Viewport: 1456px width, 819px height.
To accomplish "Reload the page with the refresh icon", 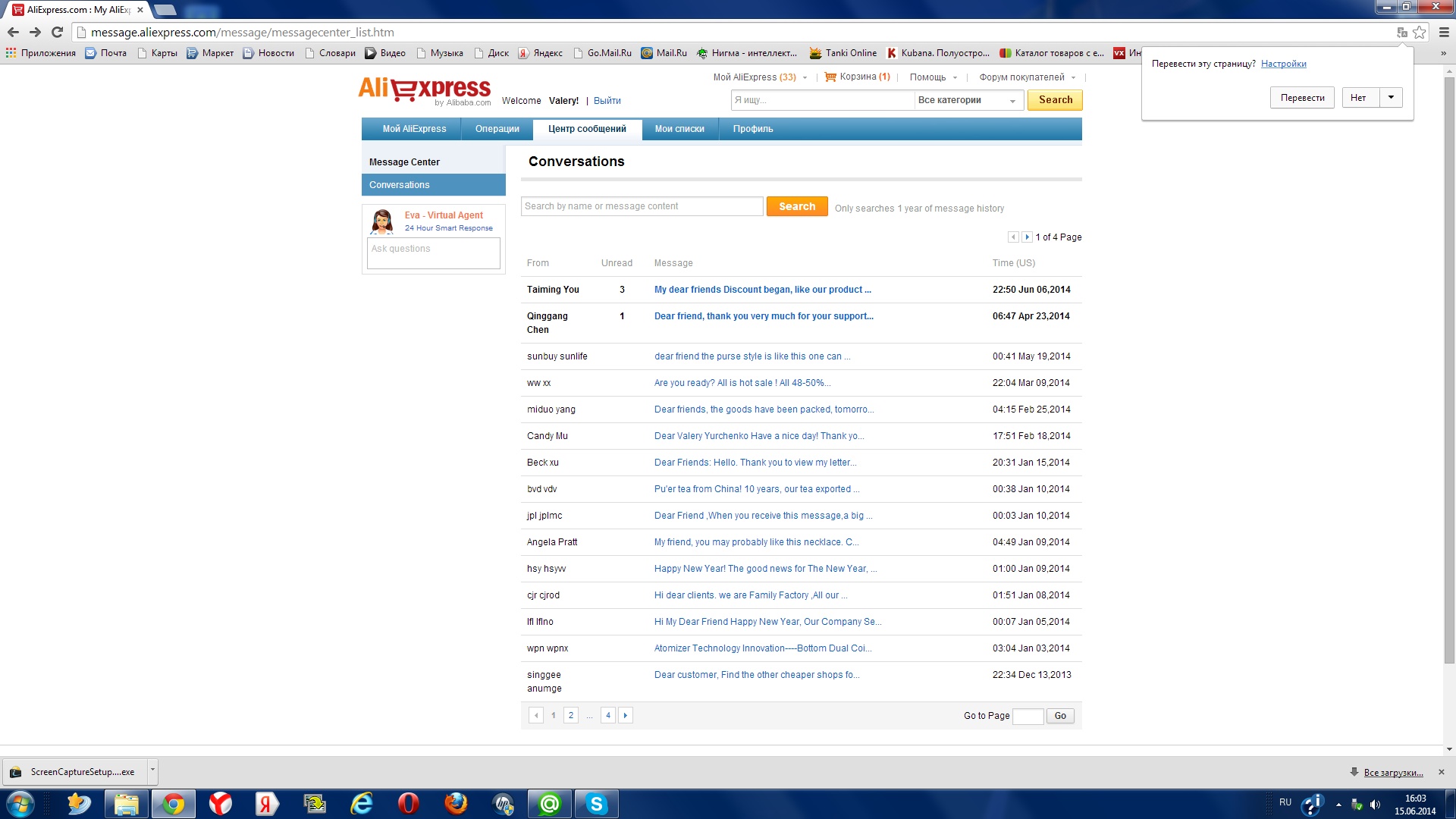I will pyautogui.click(x=57, y=33).
